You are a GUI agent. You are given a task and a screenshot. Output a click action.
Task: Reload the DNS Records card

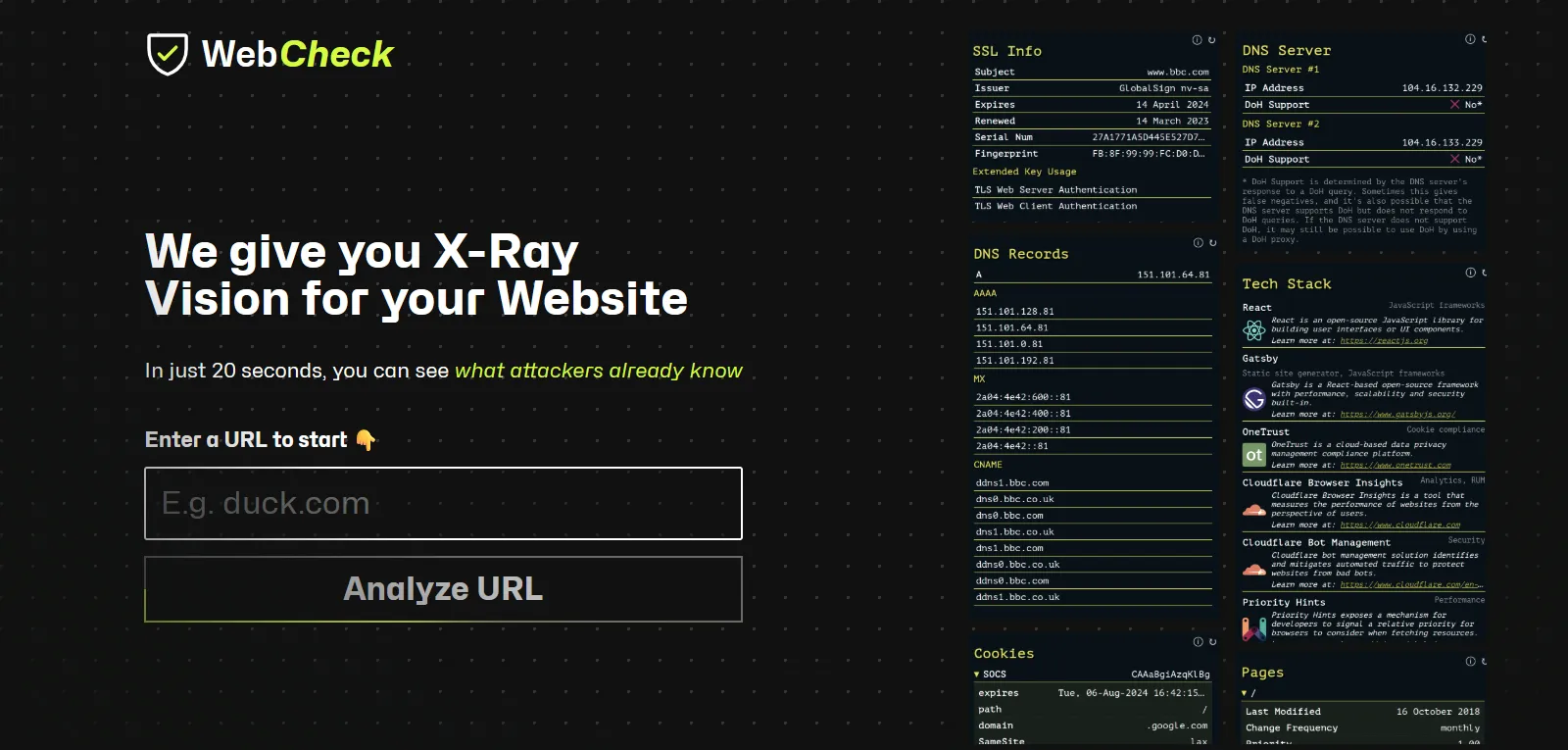tap(1212, 243)
